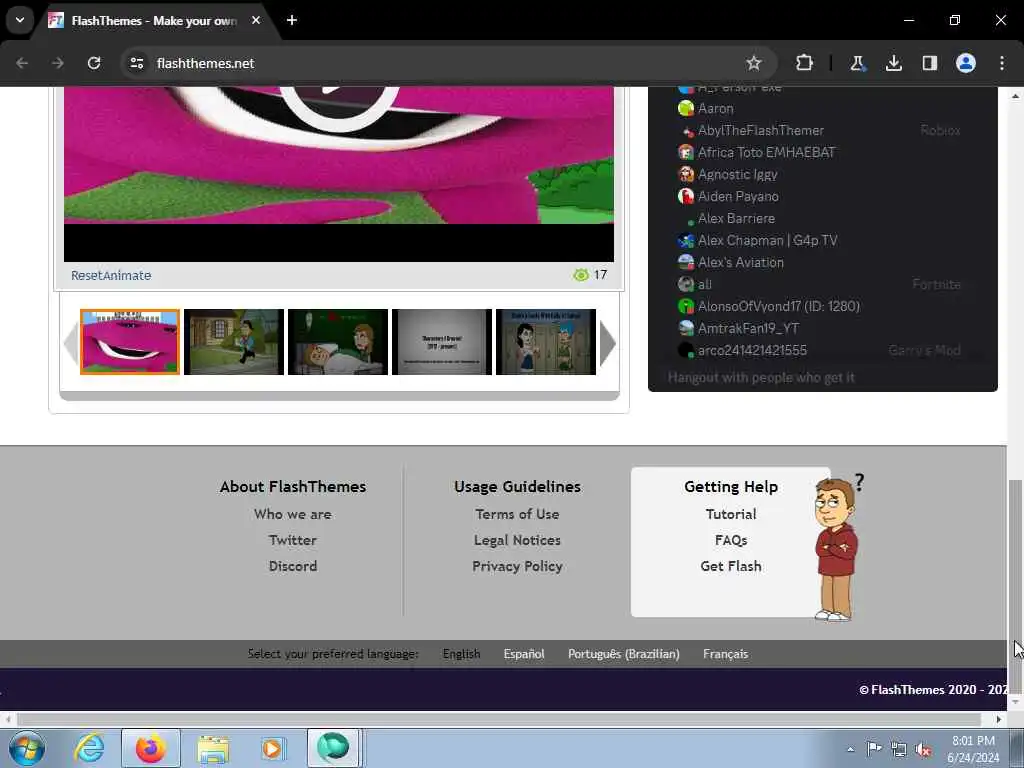
Task: Expand the tab search dropdown
Action: tap(20, 20)
